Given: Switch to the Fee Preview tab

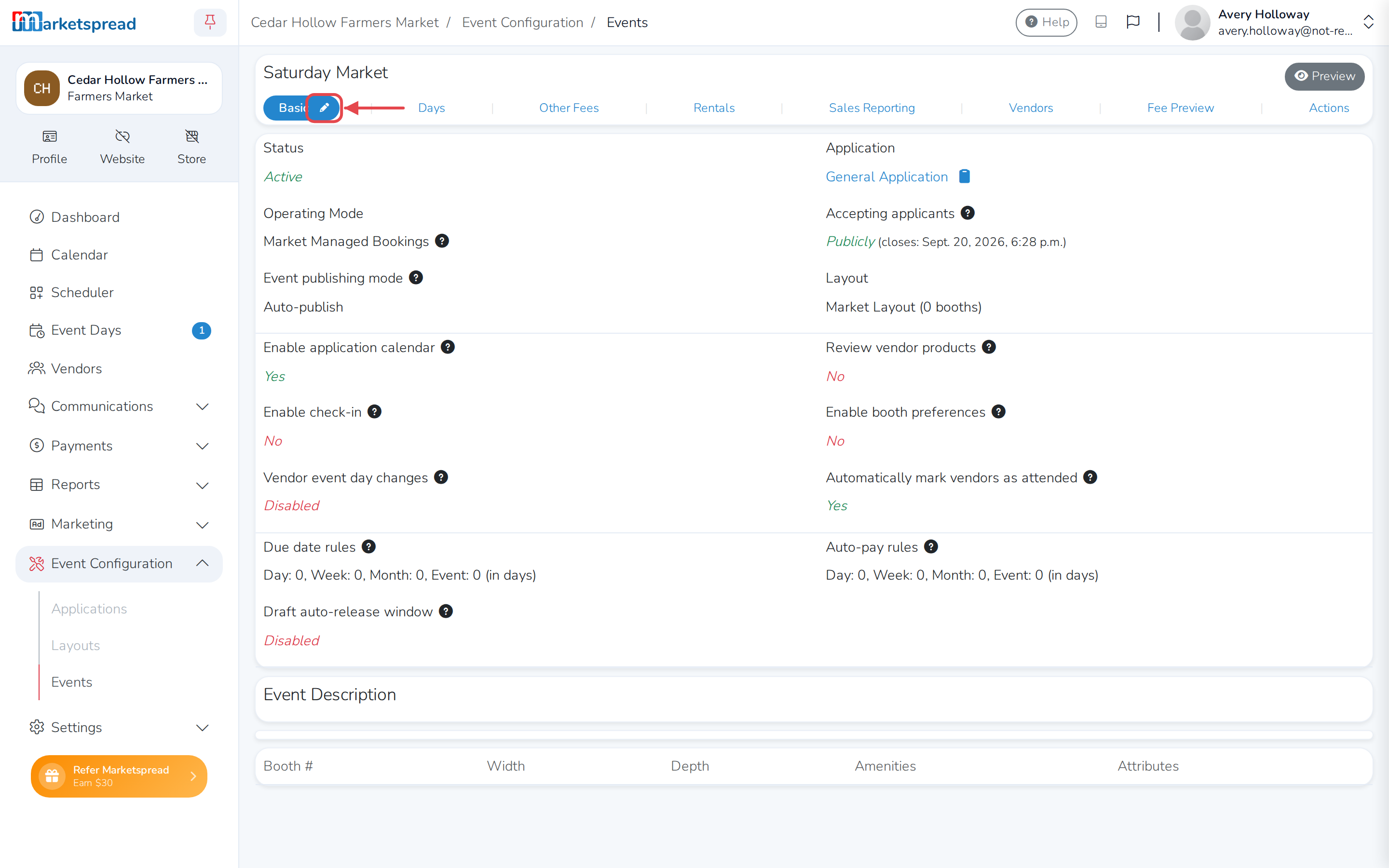Looking at the screenshot, I should (1181, 108).
